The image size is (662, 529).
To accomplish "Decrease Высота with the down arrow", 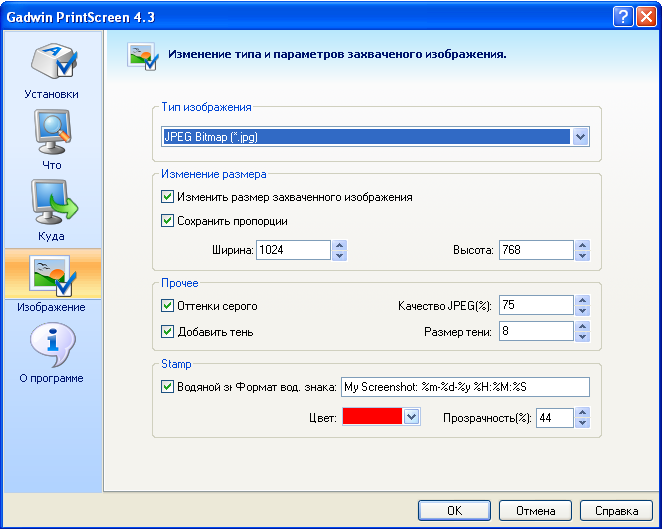I will tap(582, 255).
